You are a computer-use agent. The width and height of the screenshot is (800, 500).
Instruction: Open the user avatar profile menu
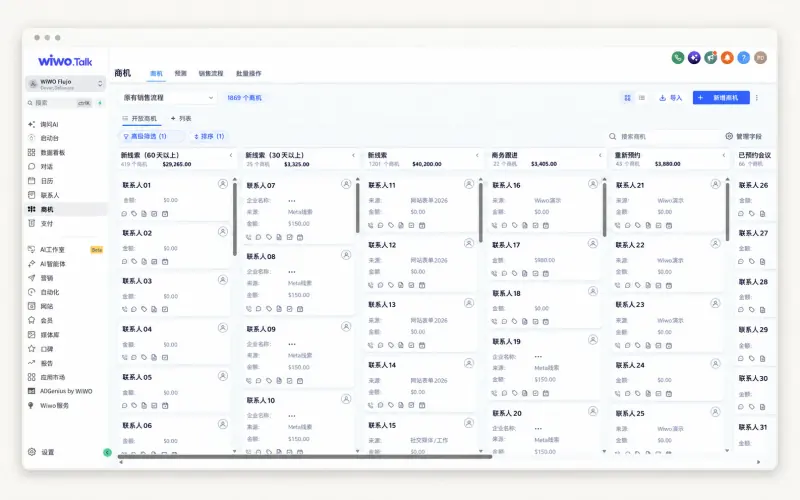pyautogui.click(x=760, y=58)
